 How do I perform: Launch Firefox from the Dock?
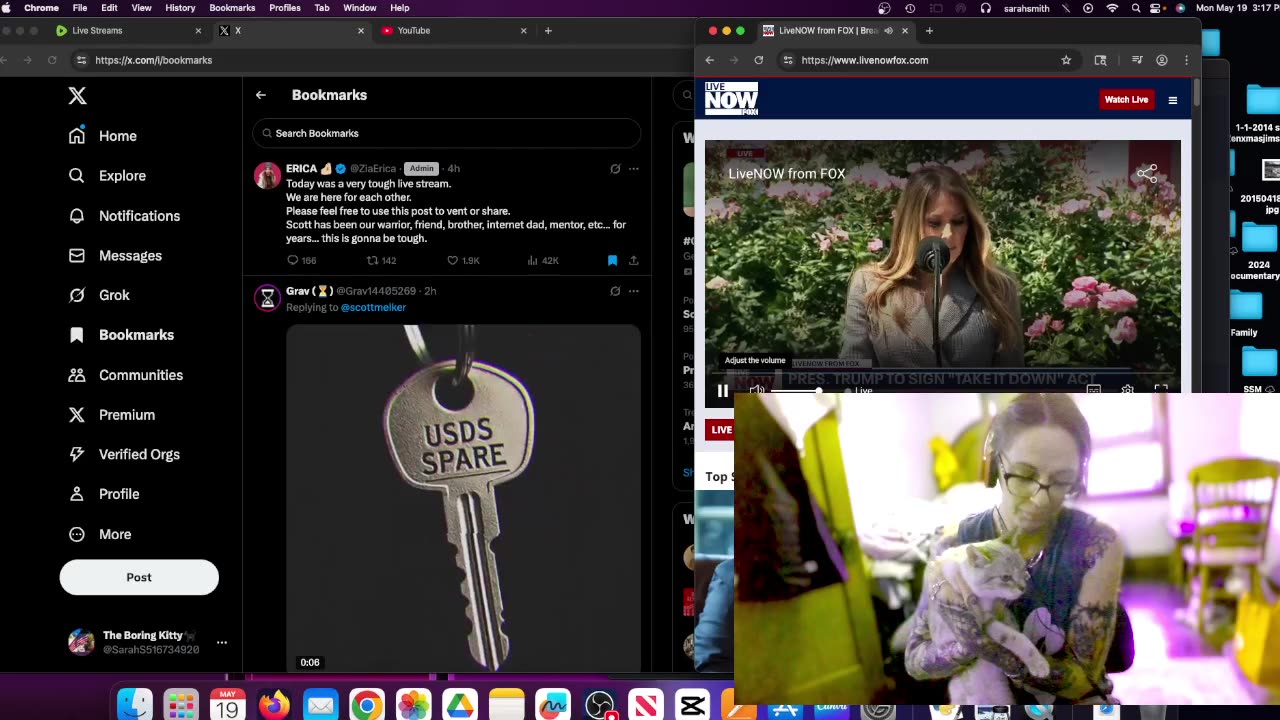click(x=274, y=705)
